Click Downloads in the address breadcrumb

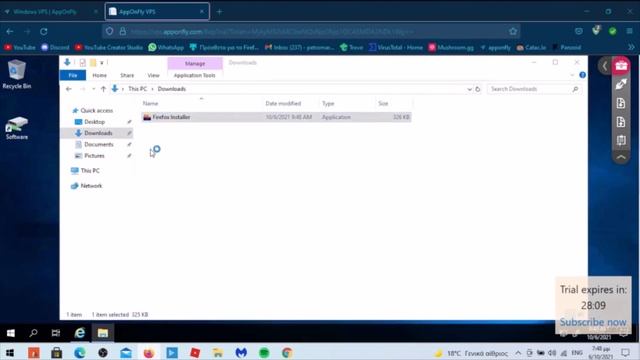[172, 89]
